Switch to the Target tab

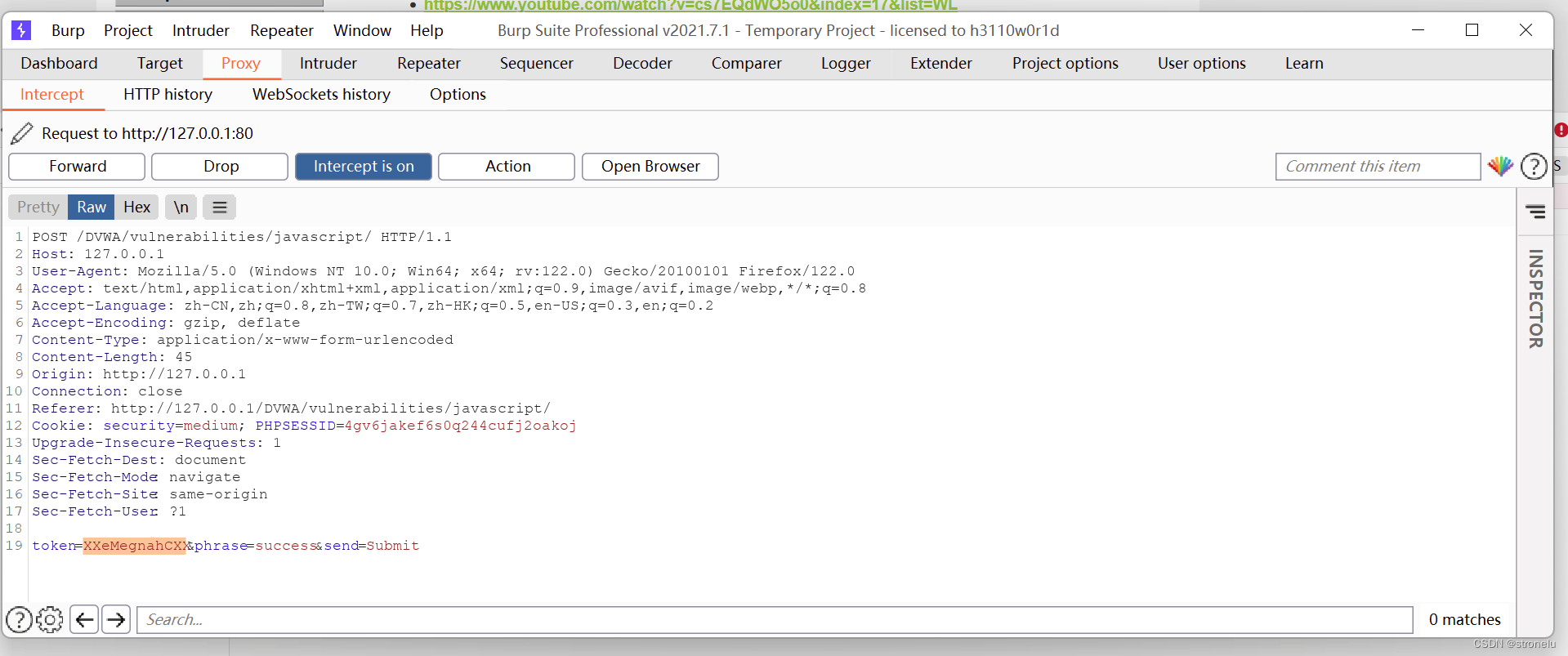160,64
